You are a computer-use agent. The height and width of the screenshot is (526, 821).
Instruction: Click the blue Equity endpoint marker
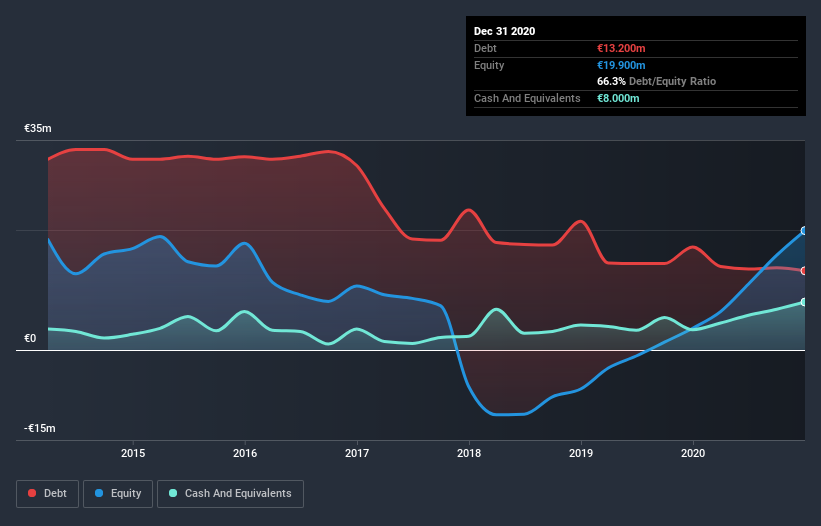(x=804, y=231)
